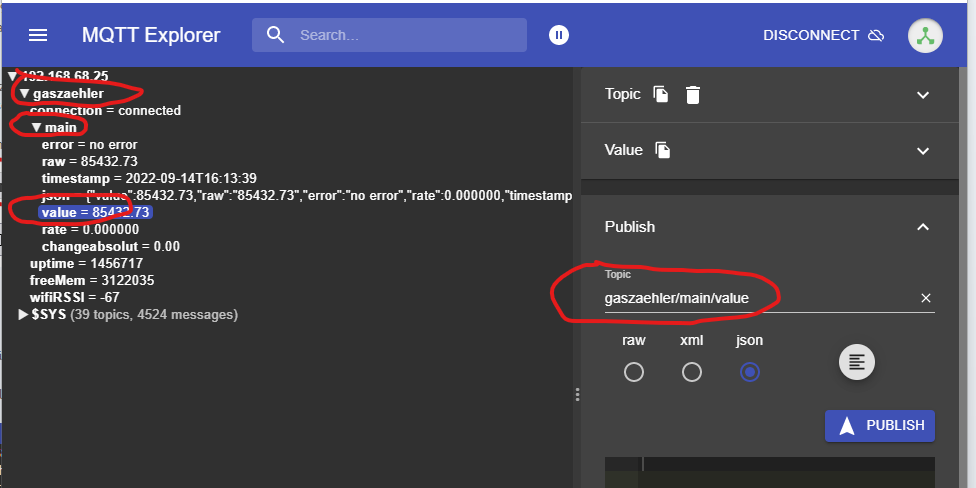Viewport: 976px width, 488px height.
Task: Select 'freeMem = 3122035' row
Action: (92, 281)
